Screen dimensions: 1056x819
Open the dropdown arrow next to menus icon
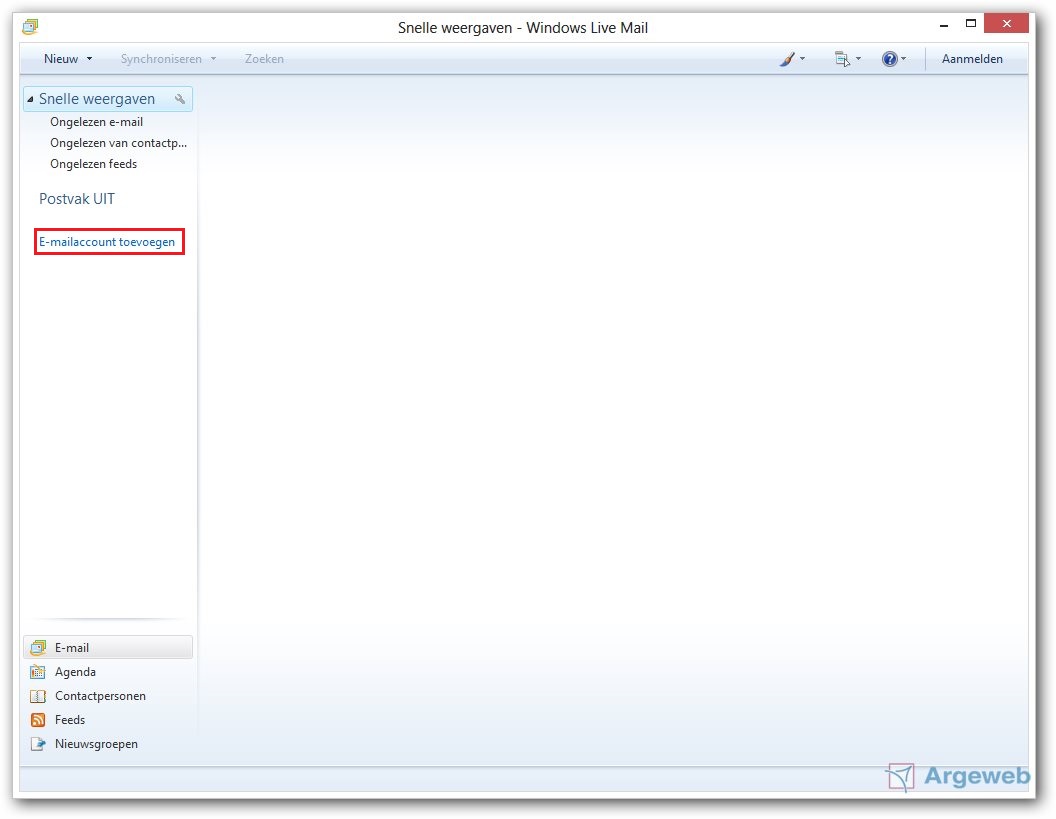(858, 59)
